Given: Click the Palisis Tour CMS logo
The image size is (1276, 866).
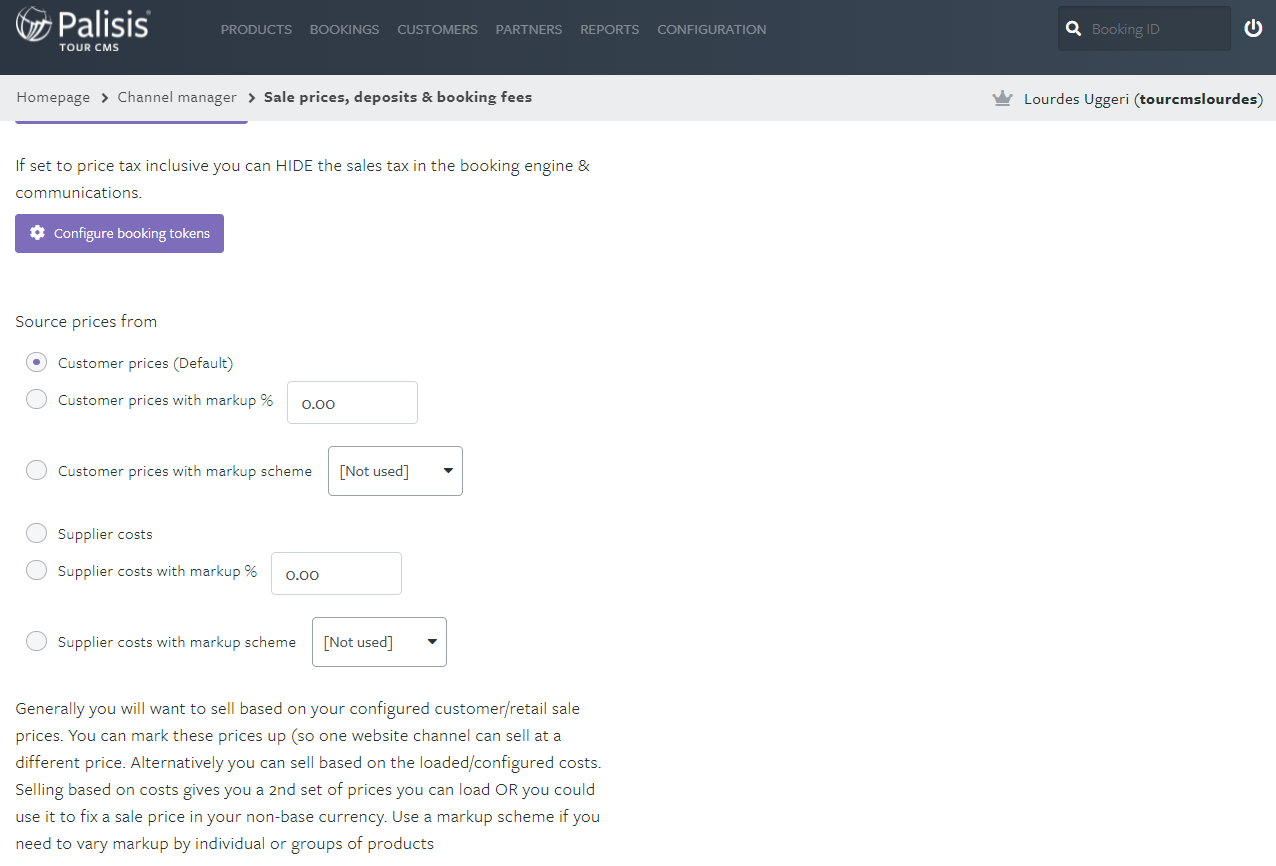Looking at the screenshot, I should click(x=83, y=29).
